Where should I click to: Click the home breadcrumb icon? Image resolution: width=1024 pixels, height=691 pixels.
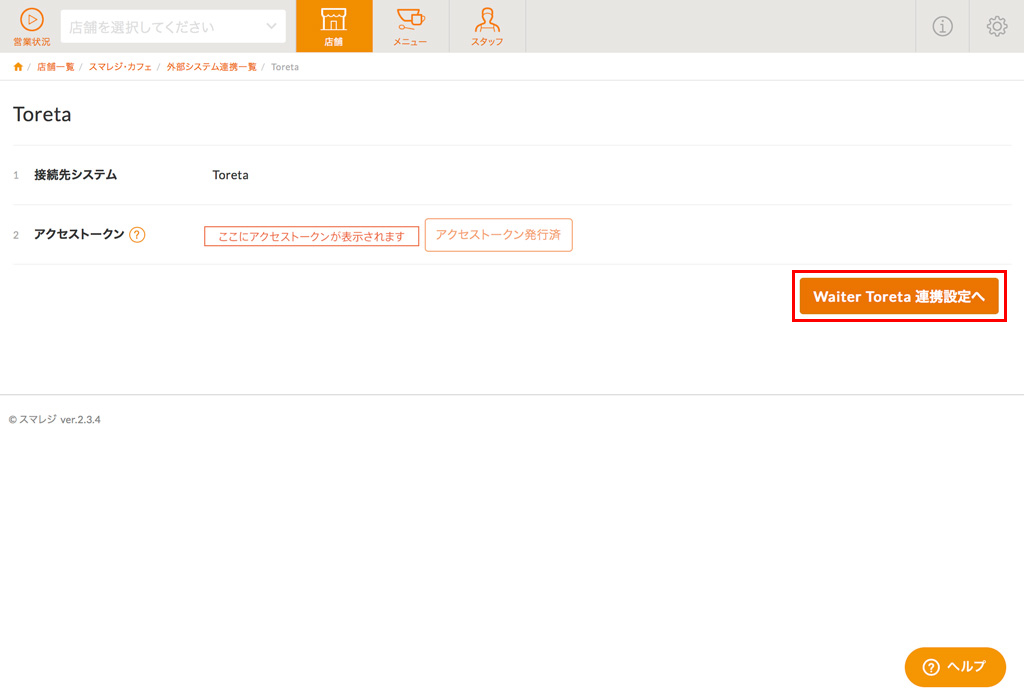[x=18, y=67]
